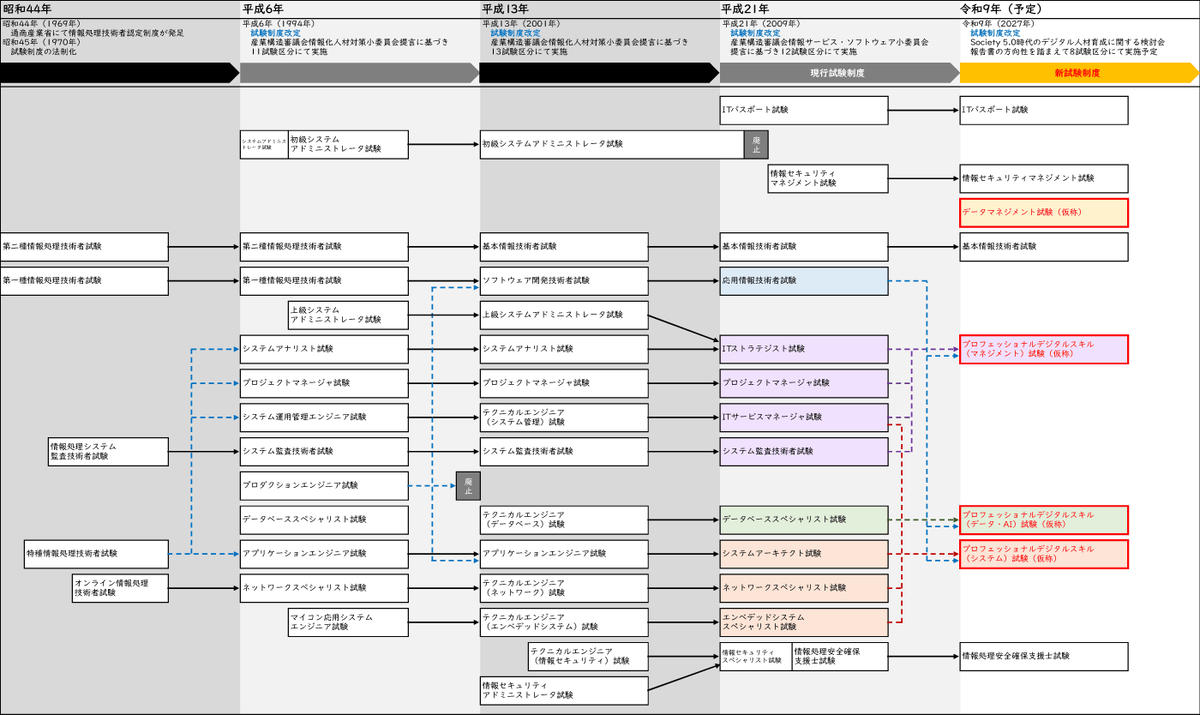Screen dimensions: 1200x715
Task: Select 基本情報技術者試験 in the 令和9年 column
Action: click(x=1044, y=246)
